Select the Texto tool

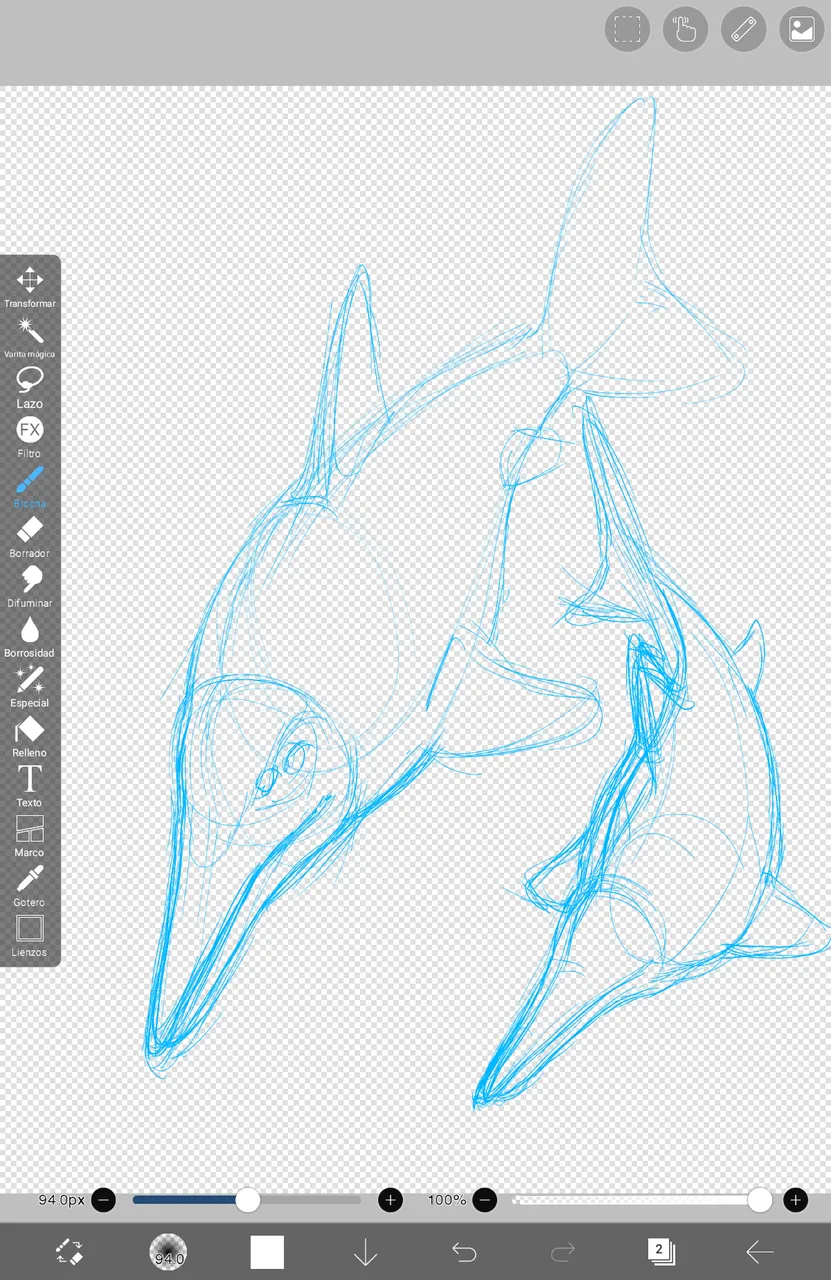tap(30, 787)
